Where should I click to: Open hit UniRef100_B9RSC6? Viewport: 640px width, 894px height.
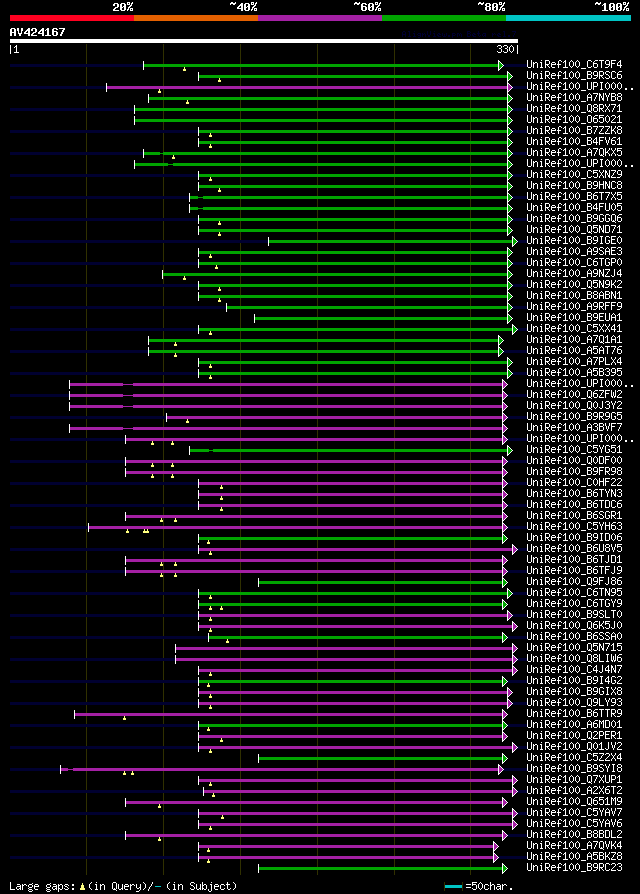574,75
